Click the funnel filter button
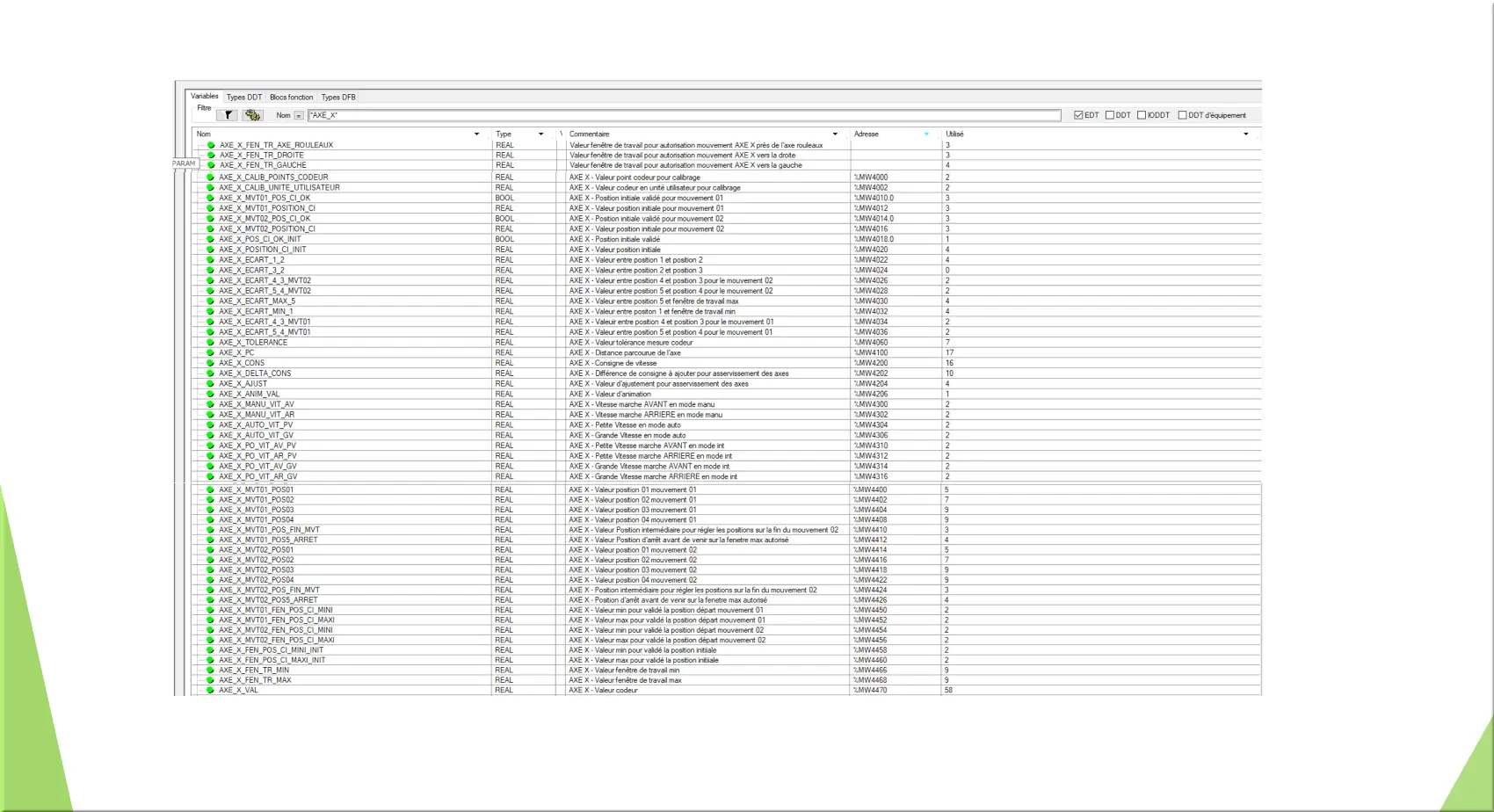Screen dimensions: 1494x812 (228, 115)
